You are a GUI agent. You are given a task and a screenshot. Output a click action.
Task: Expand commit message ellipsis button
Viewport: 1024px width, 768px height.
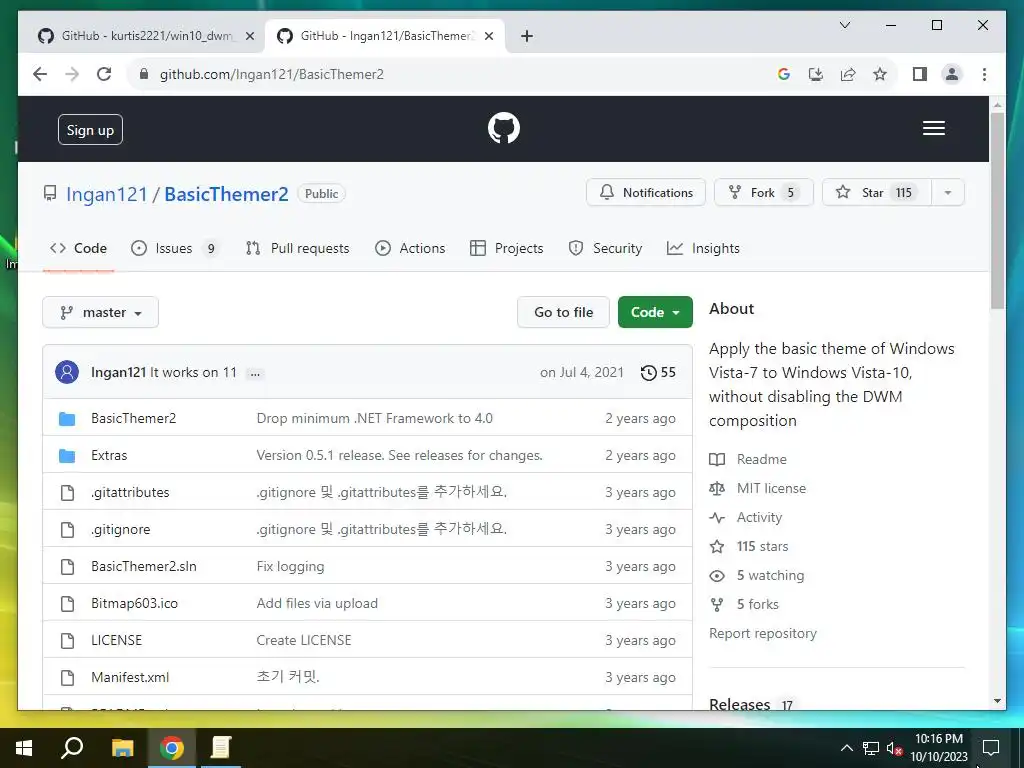pos(255,374)
